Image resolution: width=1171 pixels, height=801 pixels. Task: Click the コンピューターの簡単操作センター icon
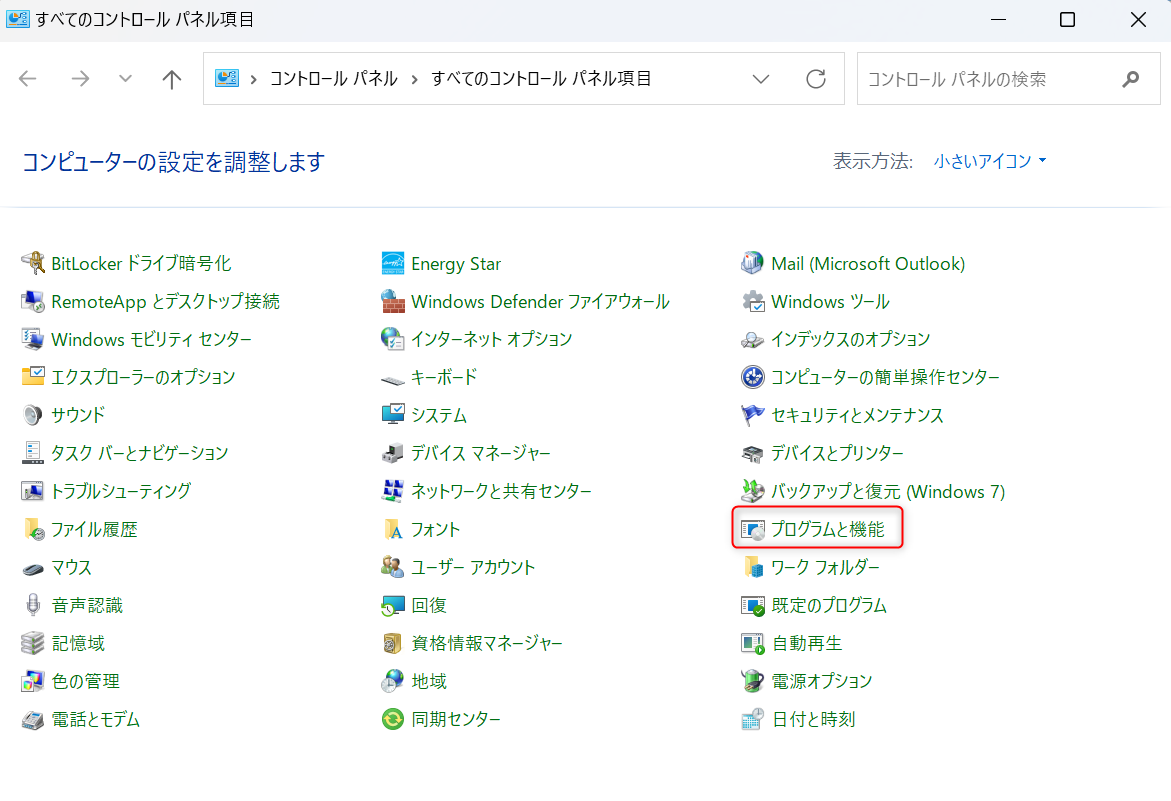(752, 377)
